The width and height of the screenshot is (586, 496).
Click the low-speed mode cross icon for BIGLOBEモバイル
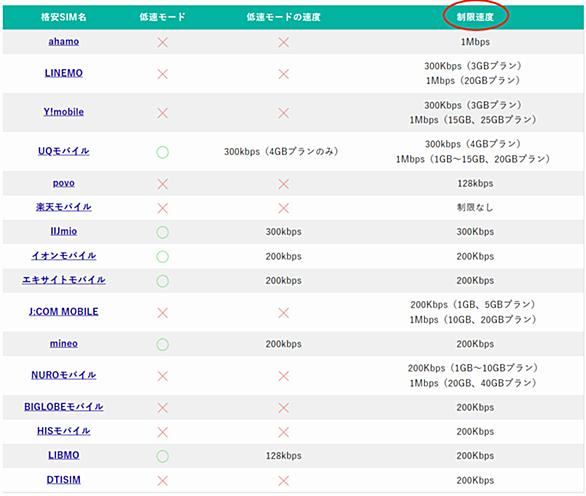coord(162,408)
